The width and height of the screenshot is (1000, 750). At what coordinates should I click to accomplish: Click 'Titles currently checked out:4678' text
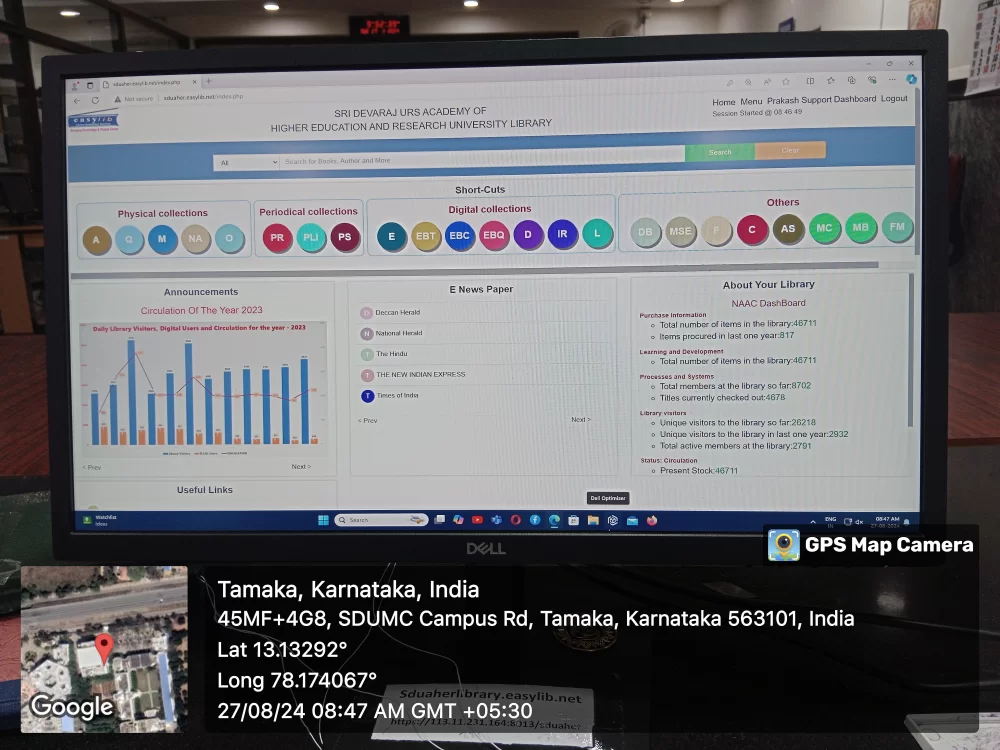723,397
